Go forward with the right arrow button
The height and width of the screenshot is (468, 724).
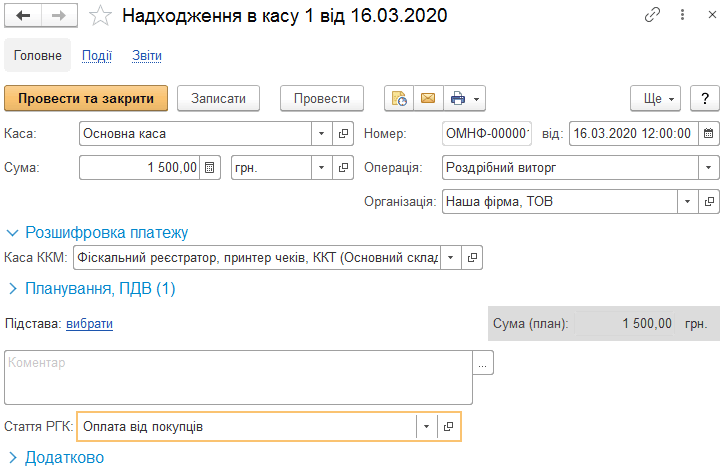click(x=59, y=16)
